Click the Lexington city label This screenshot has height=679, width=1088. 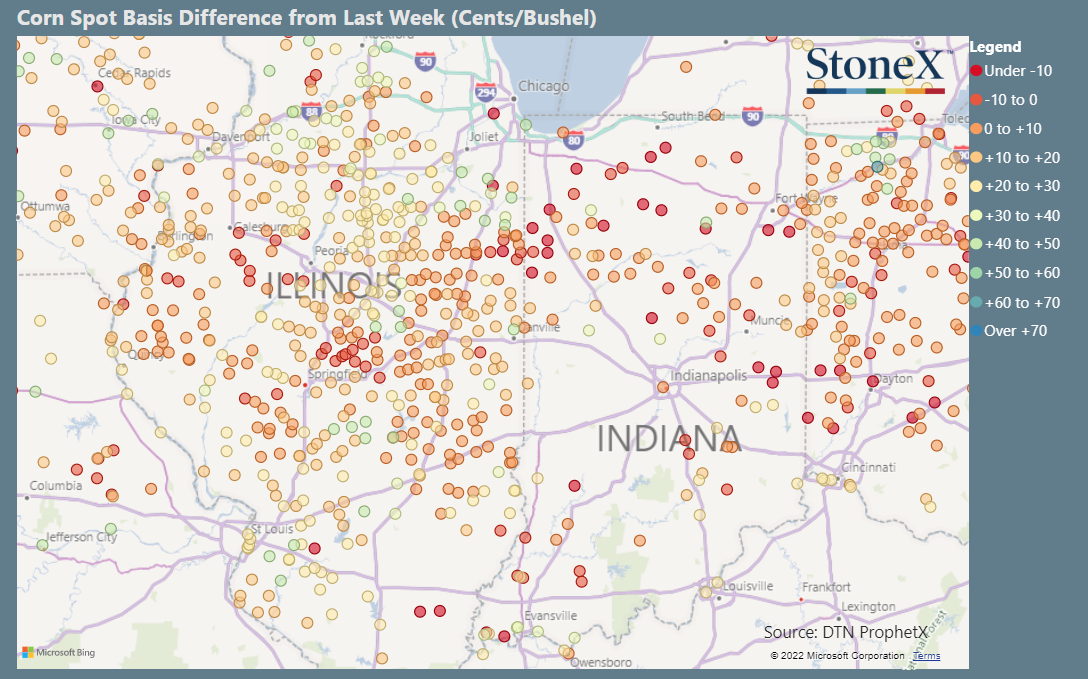[868, 606]
